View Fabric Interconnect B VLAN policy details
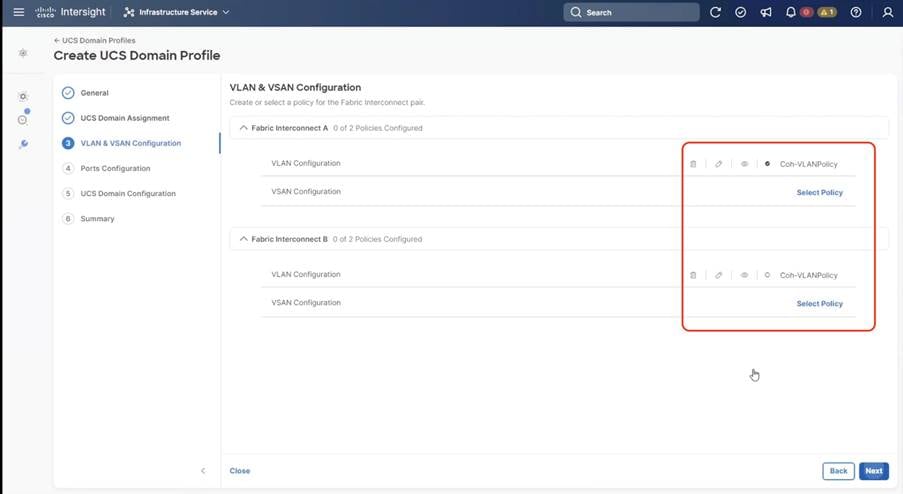 [x=744, y=275]
